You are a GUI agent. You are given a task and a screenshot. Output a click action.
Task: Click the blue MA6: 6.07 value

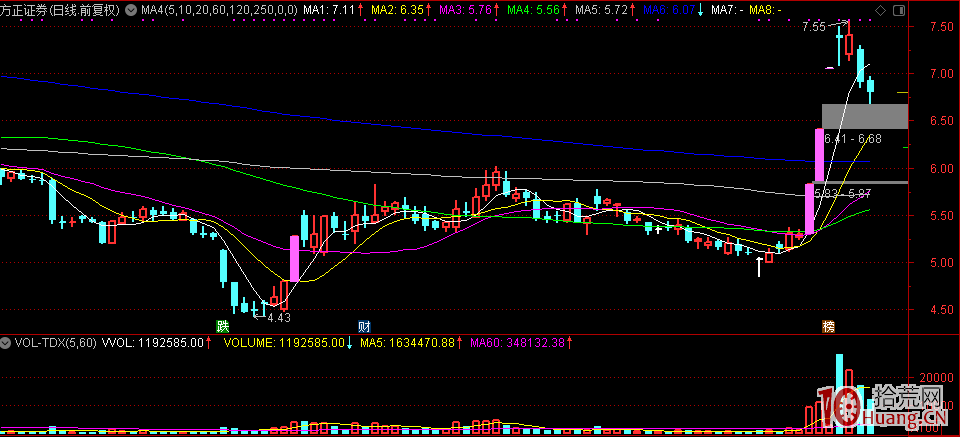[x=670, y=10]
